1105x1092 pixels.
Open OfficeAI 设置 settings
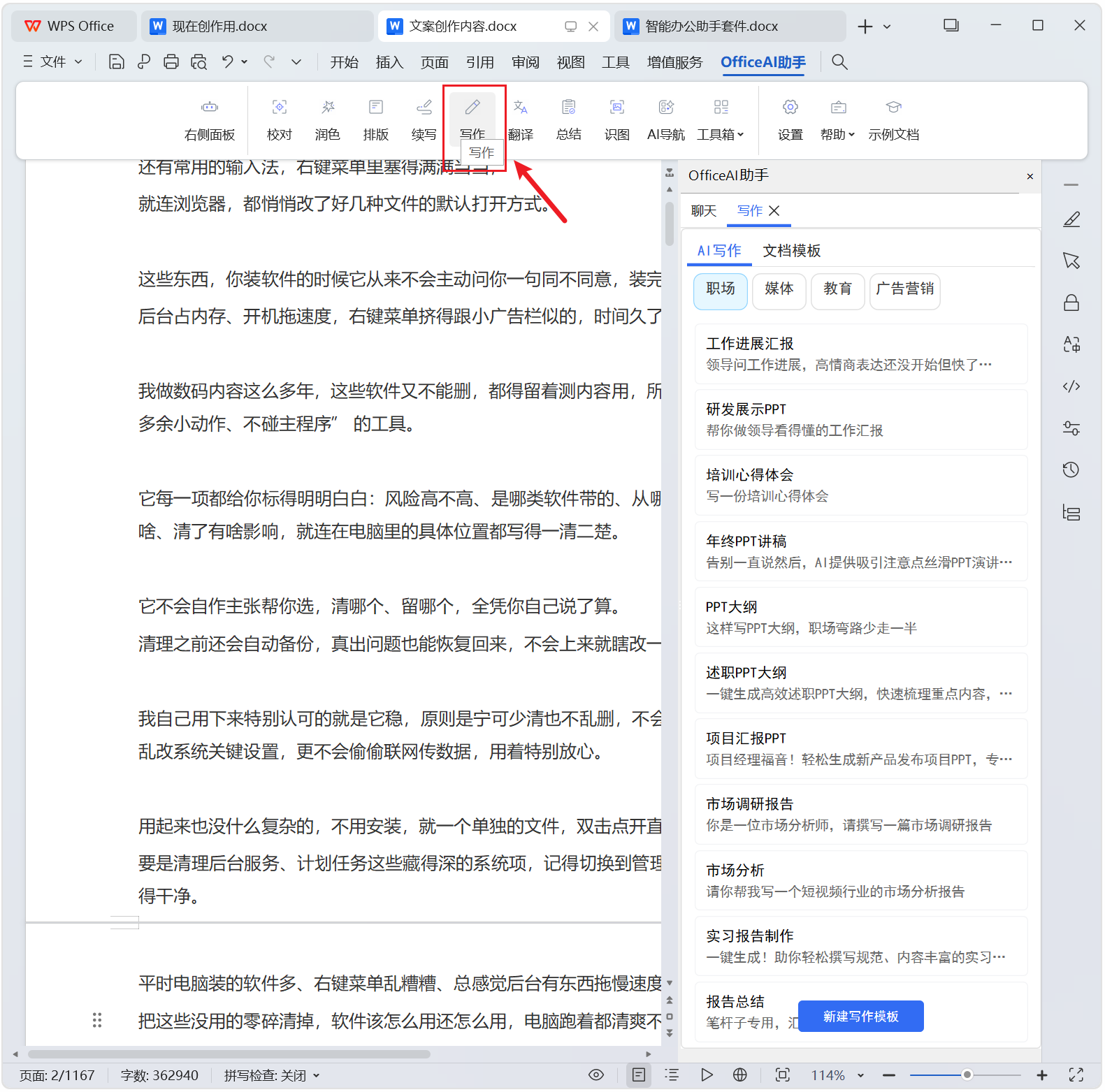tap(790, 119)
